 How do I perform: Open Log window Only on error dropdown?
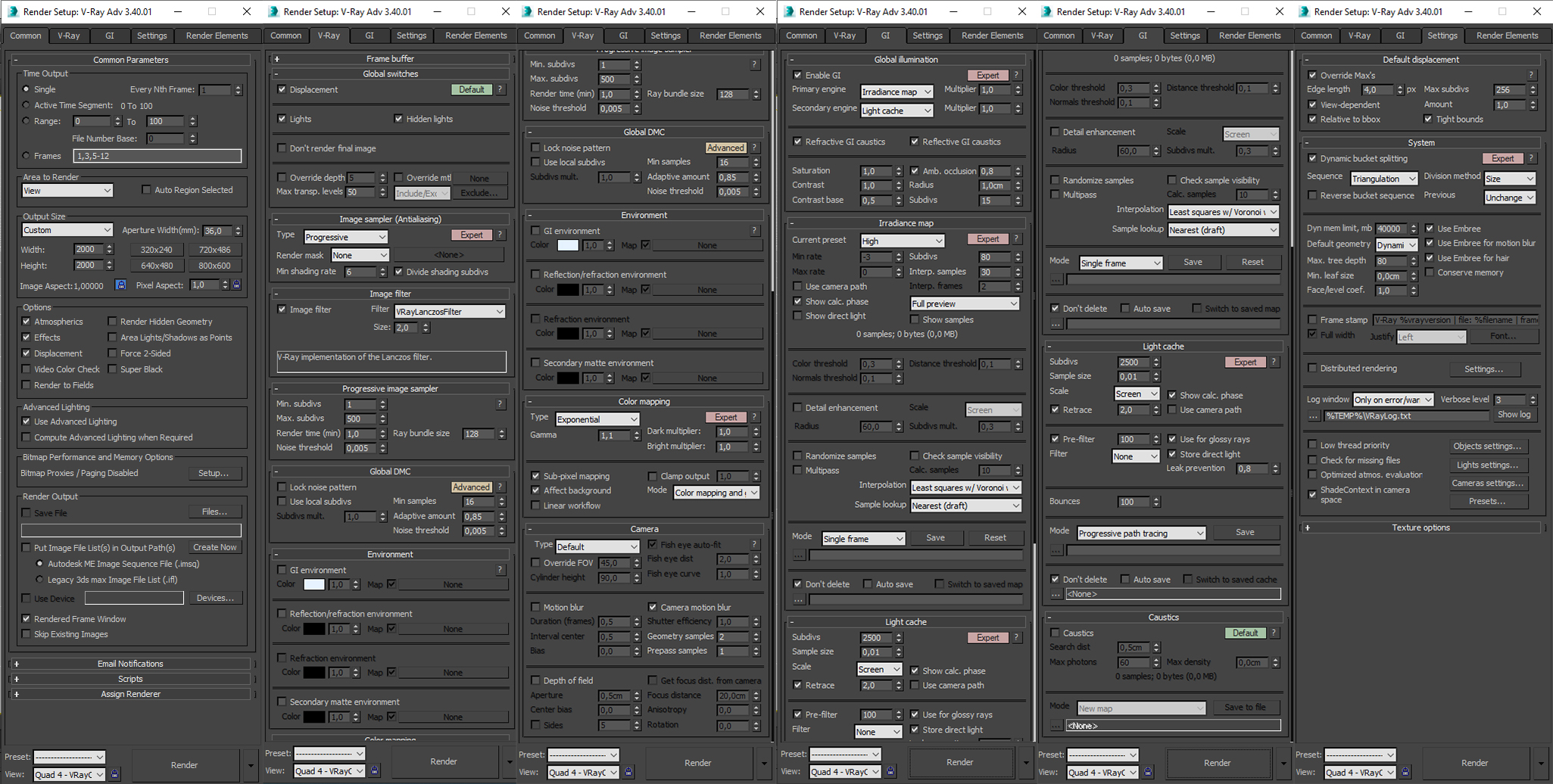tap(1394, 400)
